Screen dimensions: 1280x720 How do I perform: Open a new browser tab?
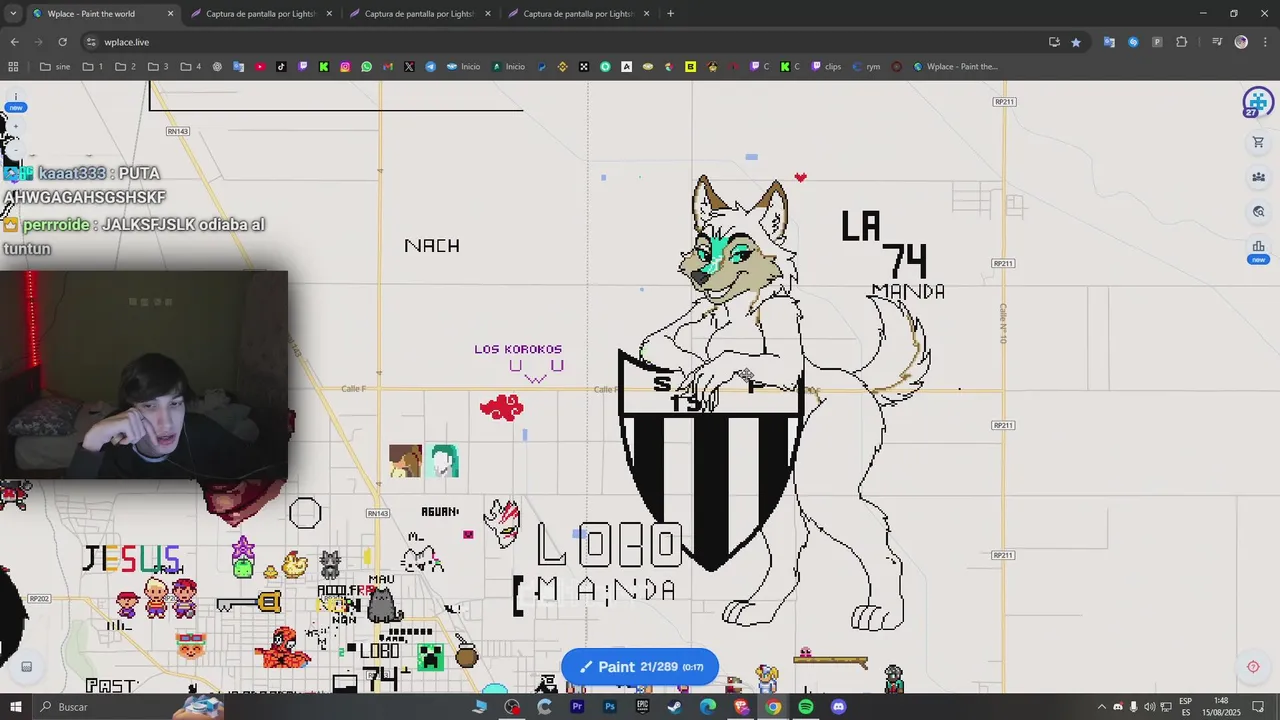(670, 14)
